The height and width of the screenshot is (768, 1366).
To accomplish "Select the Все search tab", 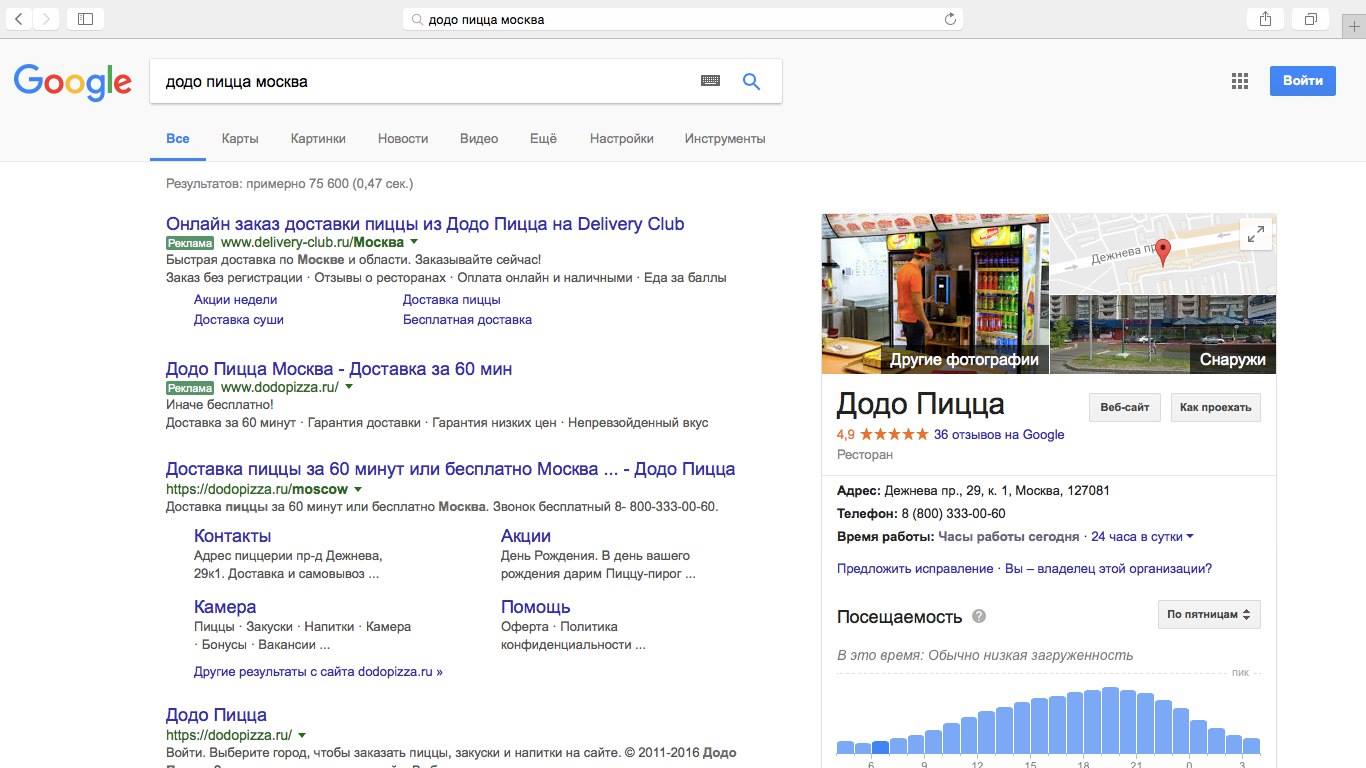I will pyautogui.click(x=178, y=139).
